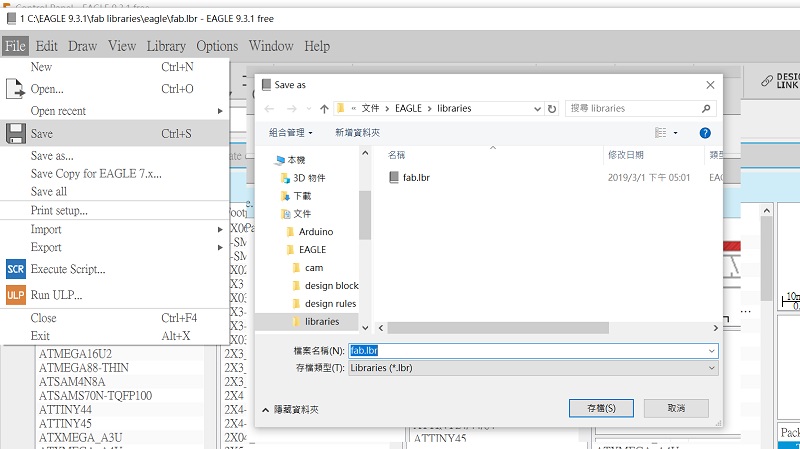Select Arduino folder in tree
This screenshot has height=449, width=800.
coord(316,232)
